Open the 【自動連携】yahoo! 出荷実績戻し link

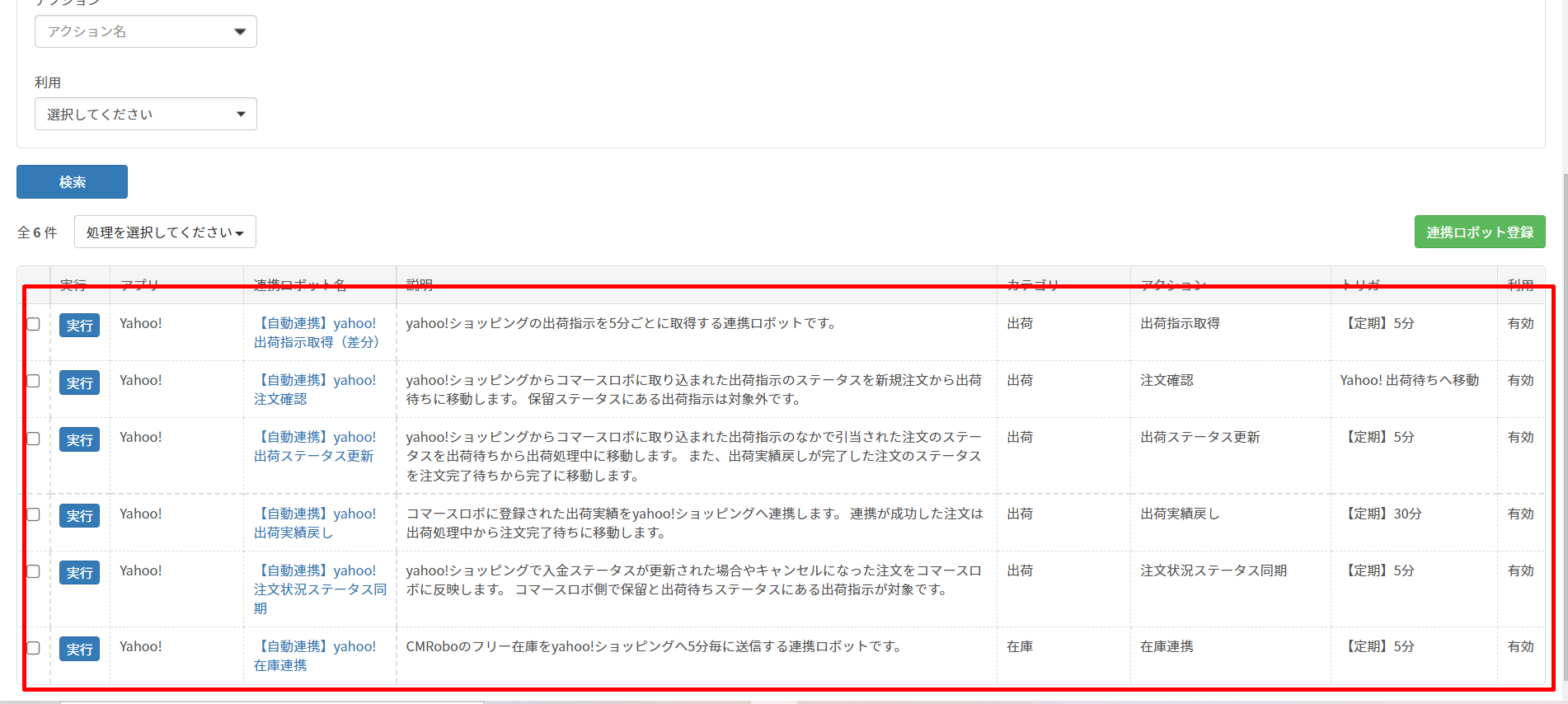315,523
